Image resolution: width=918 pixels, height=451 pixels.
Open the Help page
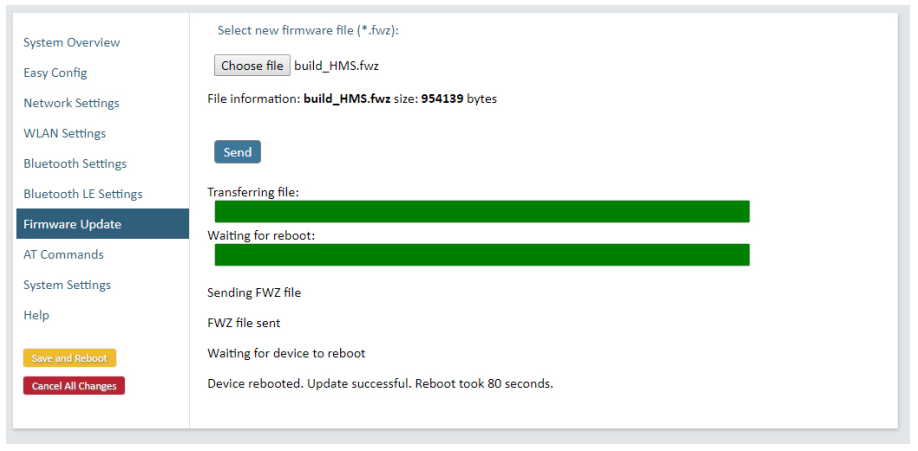tap(36, 315)
